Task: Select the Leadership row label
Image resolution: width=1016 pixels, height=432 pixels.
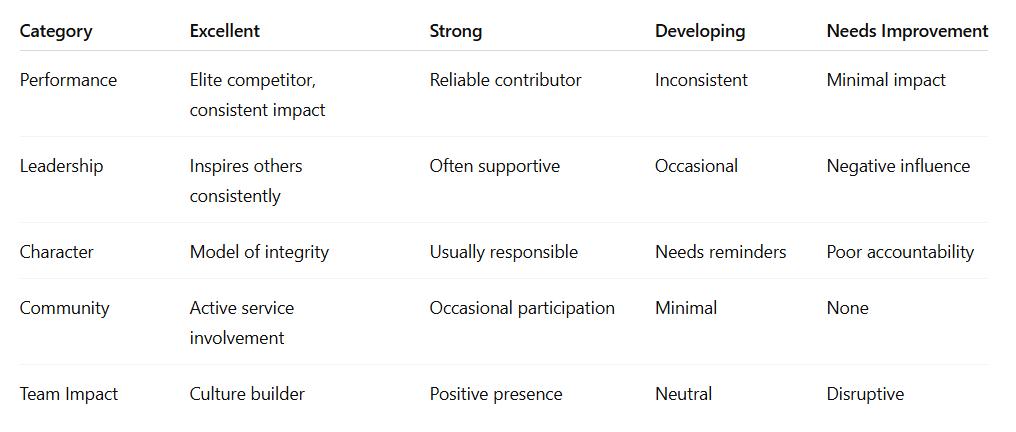Action: tap(61, 166)
